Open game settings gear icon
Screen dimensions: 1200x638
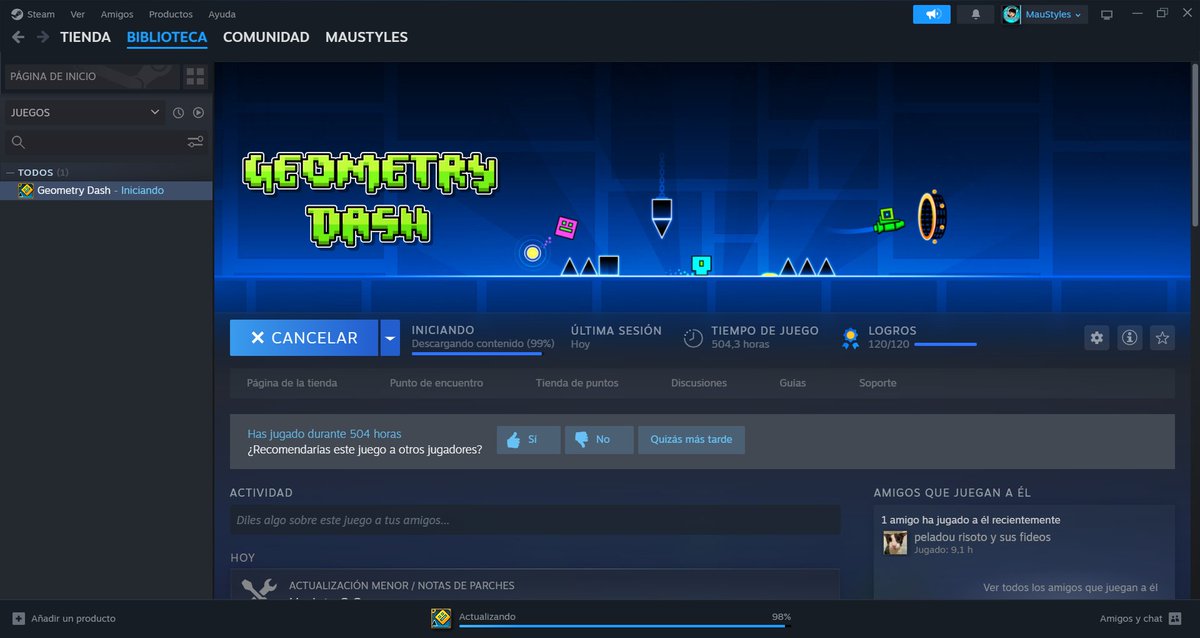(x=1097, y=338)
